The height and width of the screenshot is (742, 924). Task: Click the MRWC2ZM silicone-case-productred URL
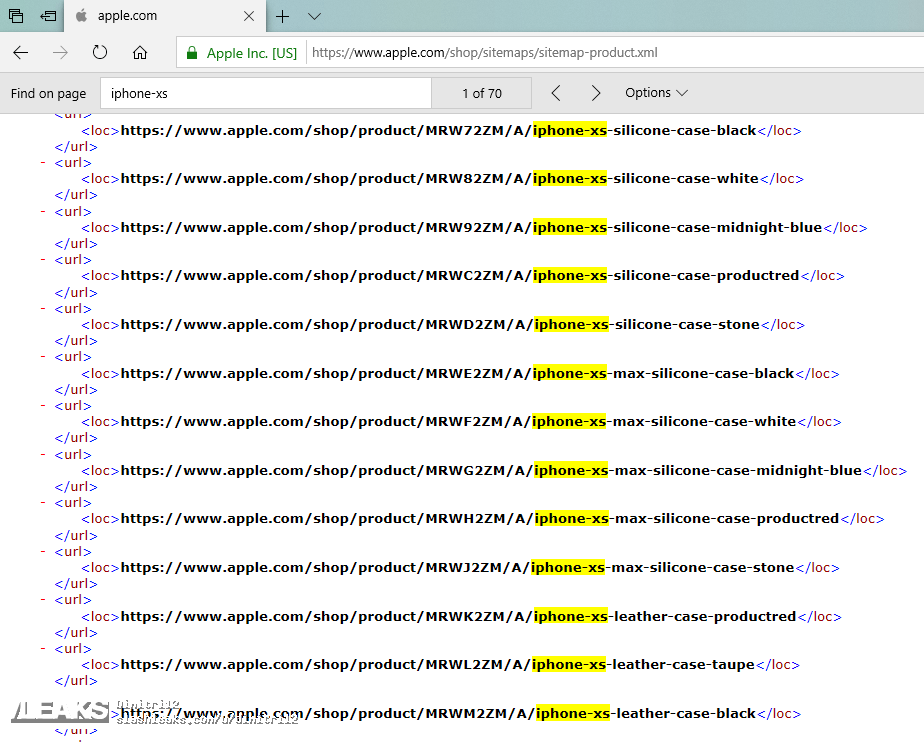(x=460, y=276)
